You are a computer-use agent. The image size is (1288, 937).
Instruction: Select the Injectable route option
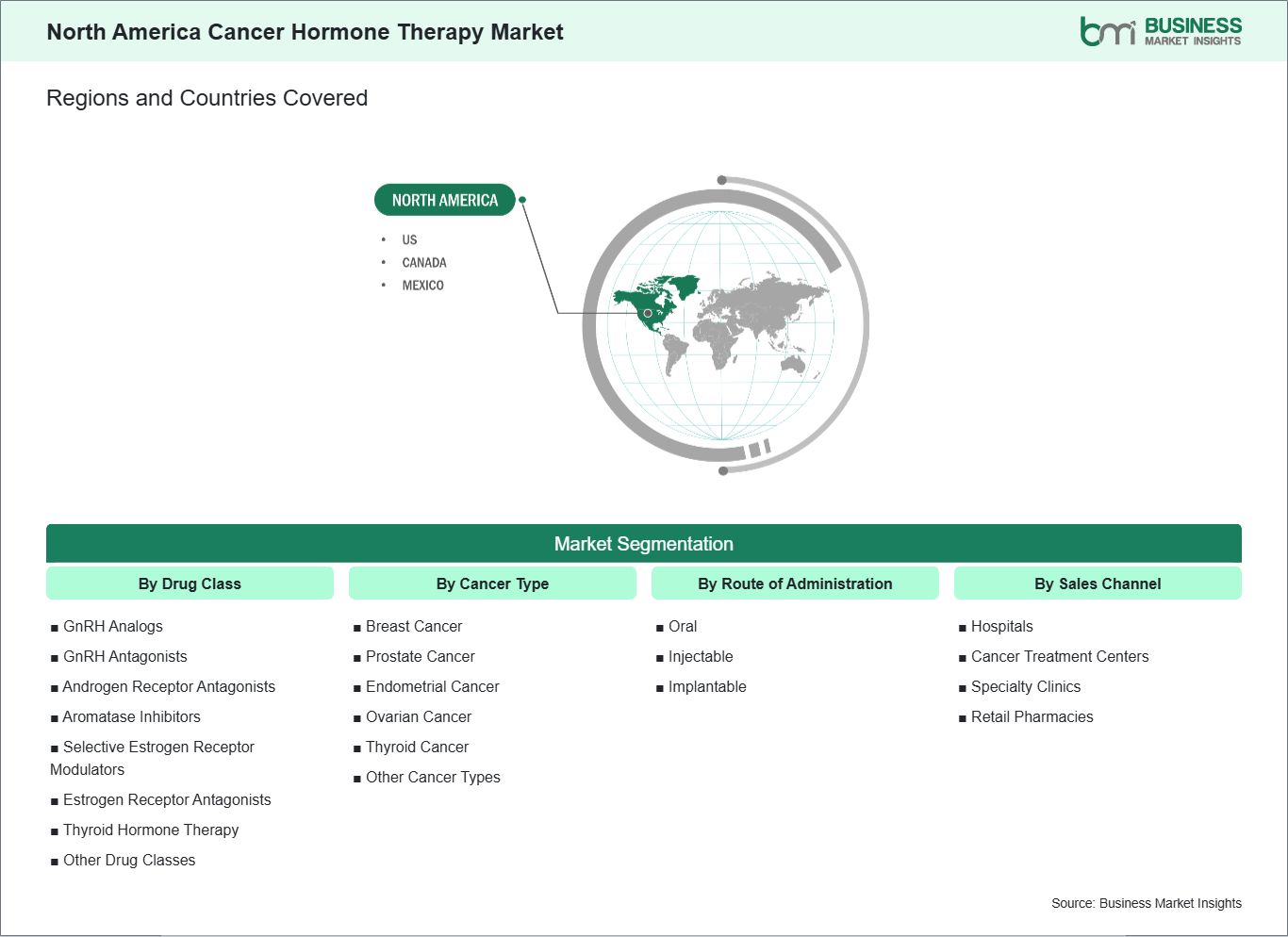pyautogui.click(x=700, y=656)
